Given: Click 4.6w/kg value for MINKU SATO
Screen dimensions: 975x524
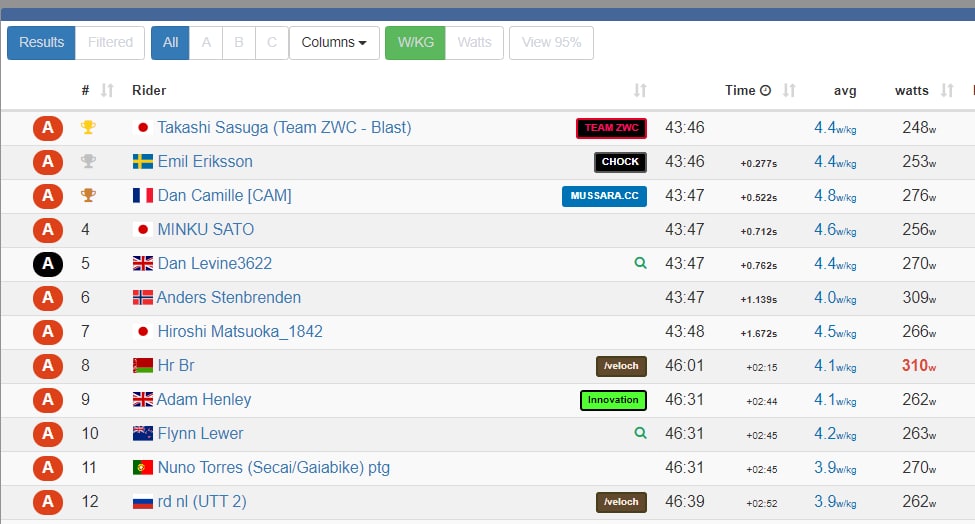Looking at the screenshot, I should click(835, 229).
